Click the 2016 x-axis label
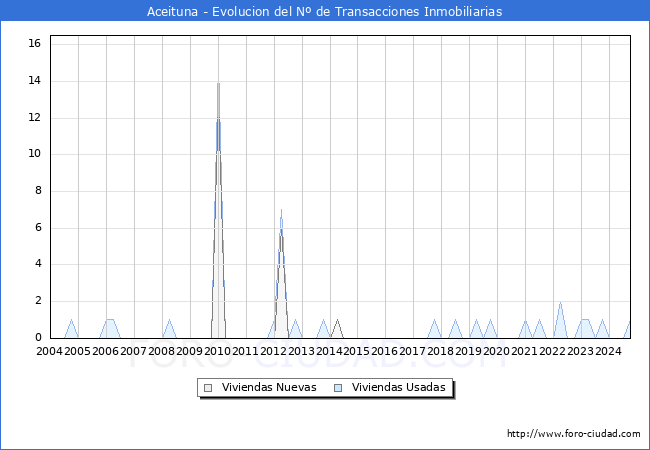Image resolution: width=650 pixels, height=450 pixels. coord(384,351)
